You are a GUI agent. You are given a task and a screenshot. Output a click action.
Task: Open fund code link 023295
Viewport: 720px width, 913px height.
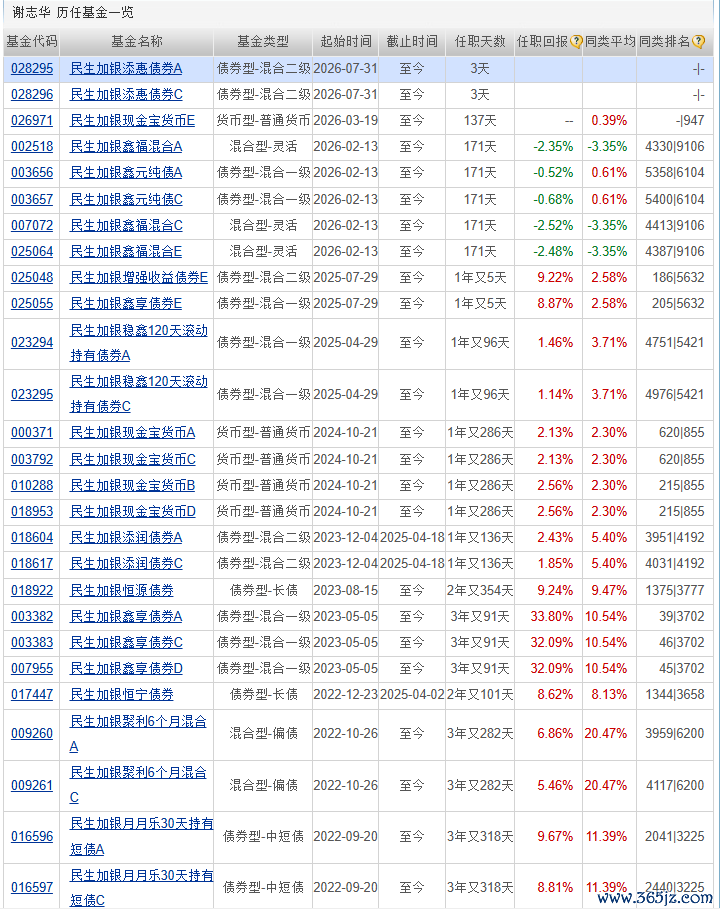tap(32, 395)
